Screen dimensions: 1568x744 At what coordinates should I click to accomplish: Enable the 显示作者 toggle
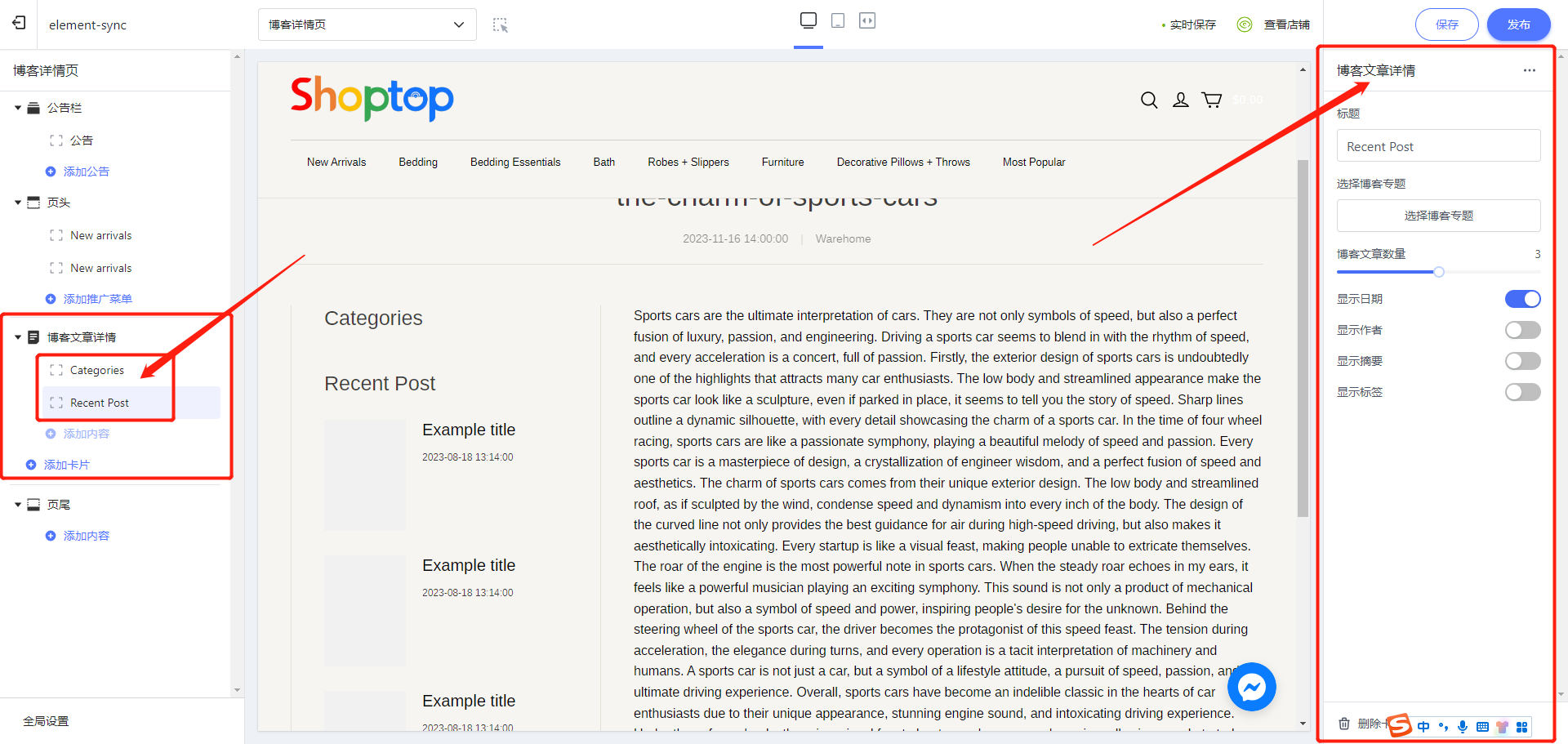coord(1523,330)
